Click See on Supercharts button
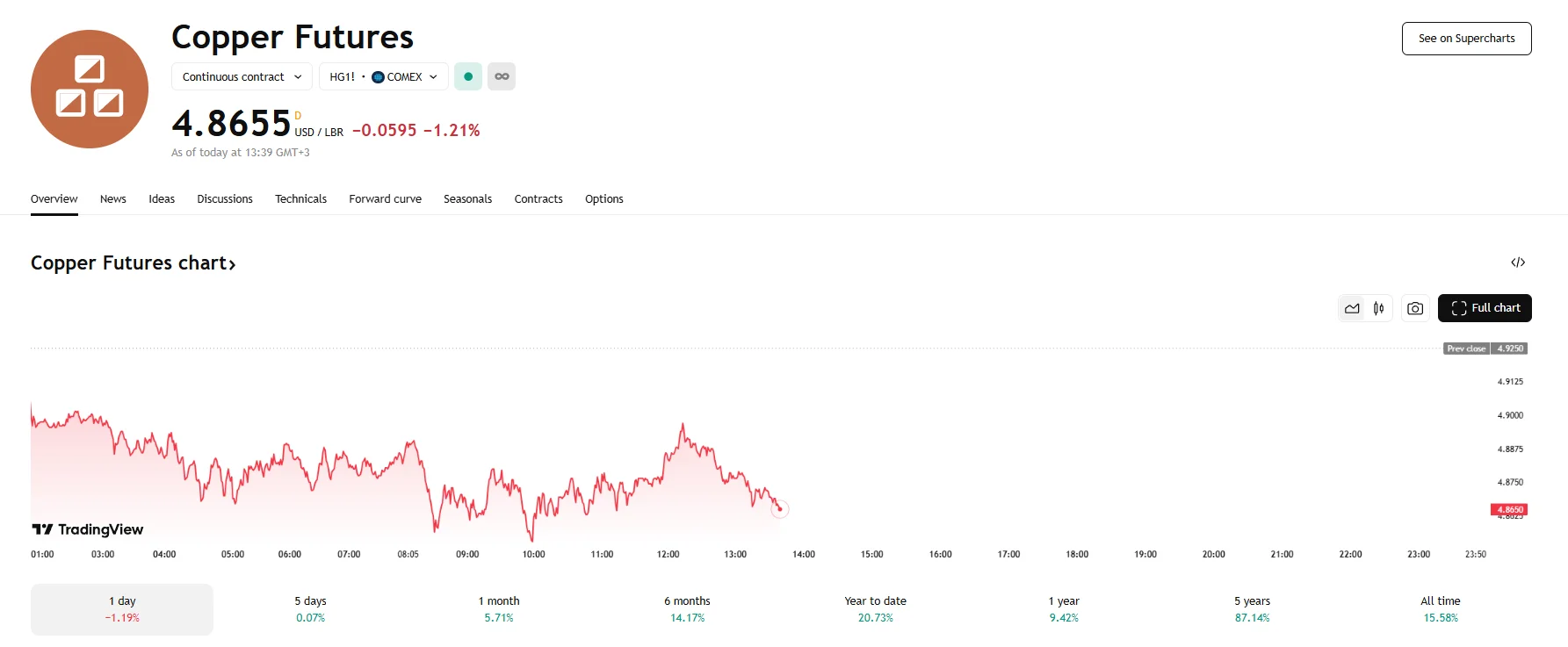The width and height of the screenshot is (1568, 647). [1466, 39]
